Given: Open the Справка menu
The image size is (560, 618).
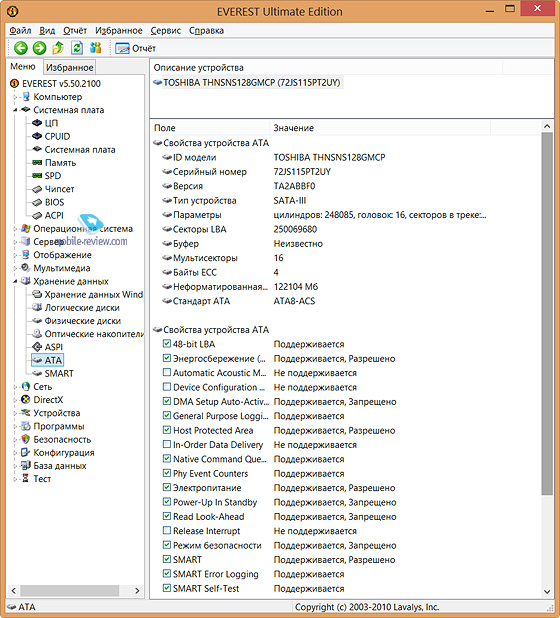Looking at the screenshot, I should coord(206,30).
